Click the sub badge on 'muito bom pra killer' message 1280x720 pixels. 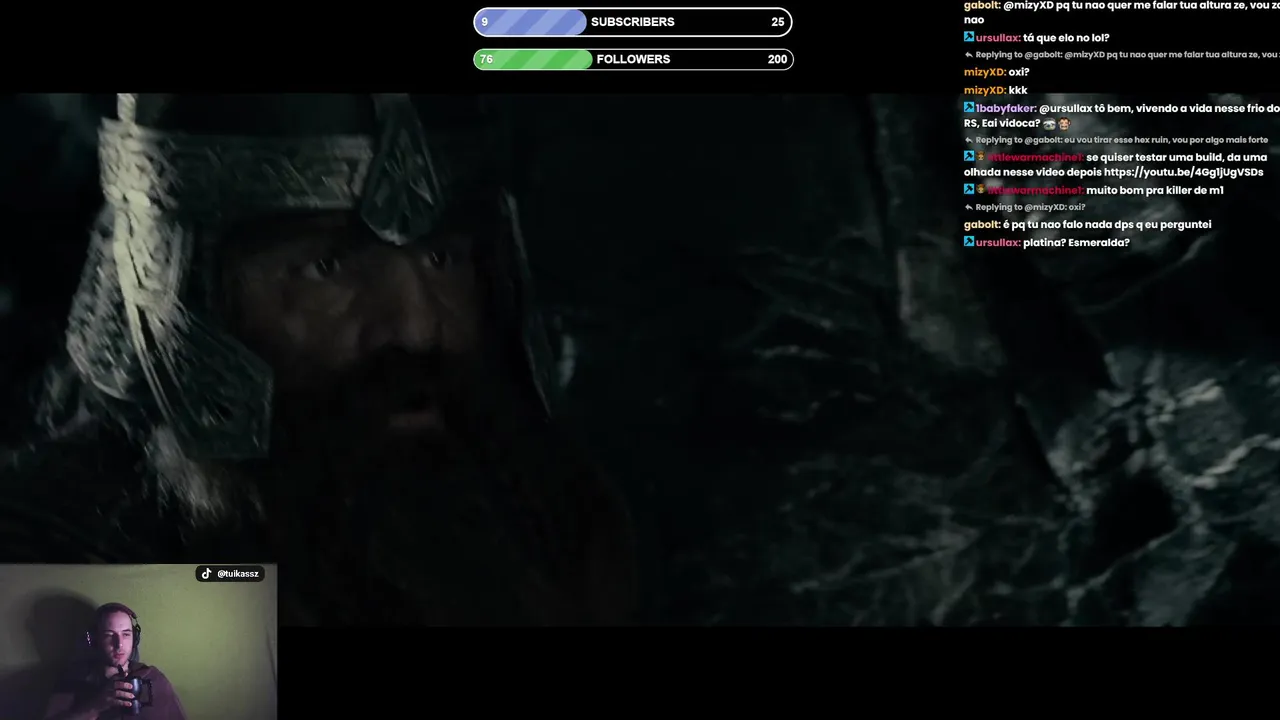(x=981, y=189)
